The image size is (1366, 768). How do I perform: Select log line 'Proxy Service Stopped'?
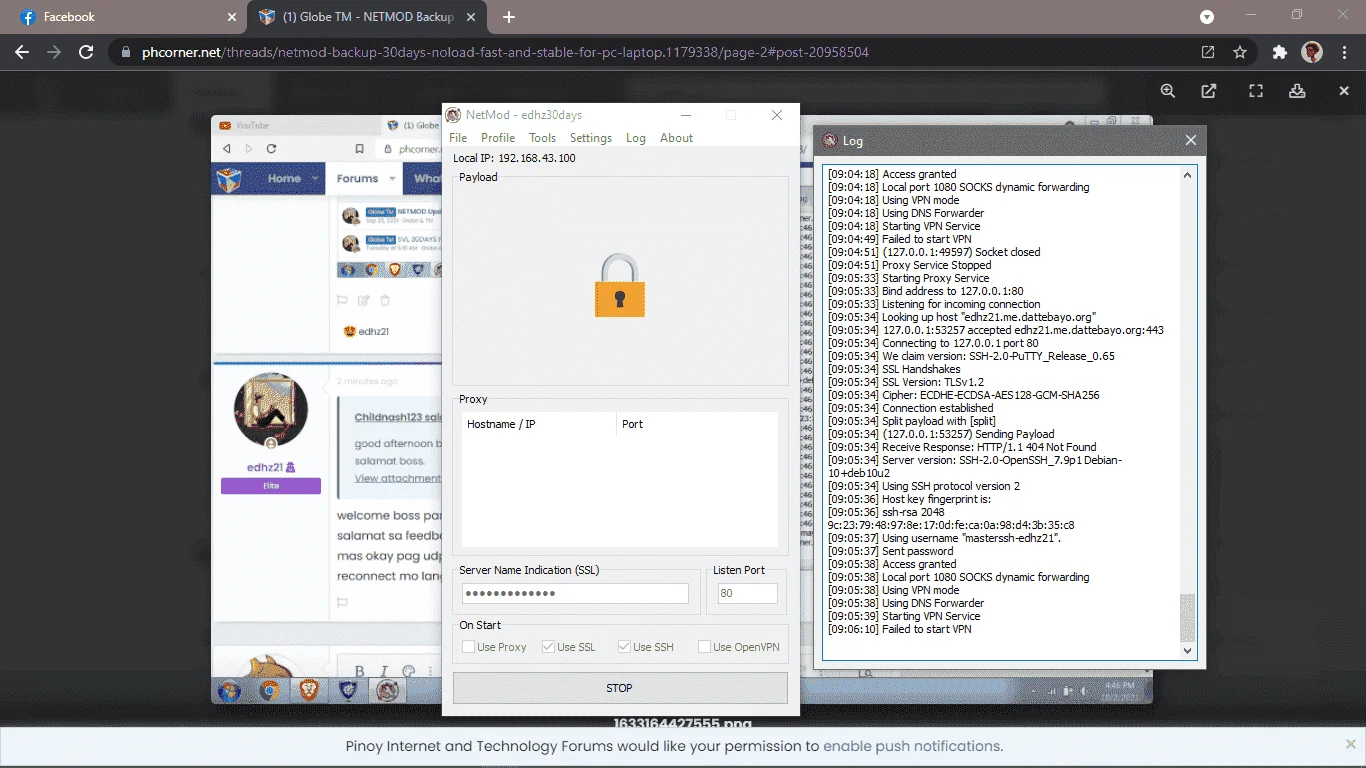coord(909,265)
